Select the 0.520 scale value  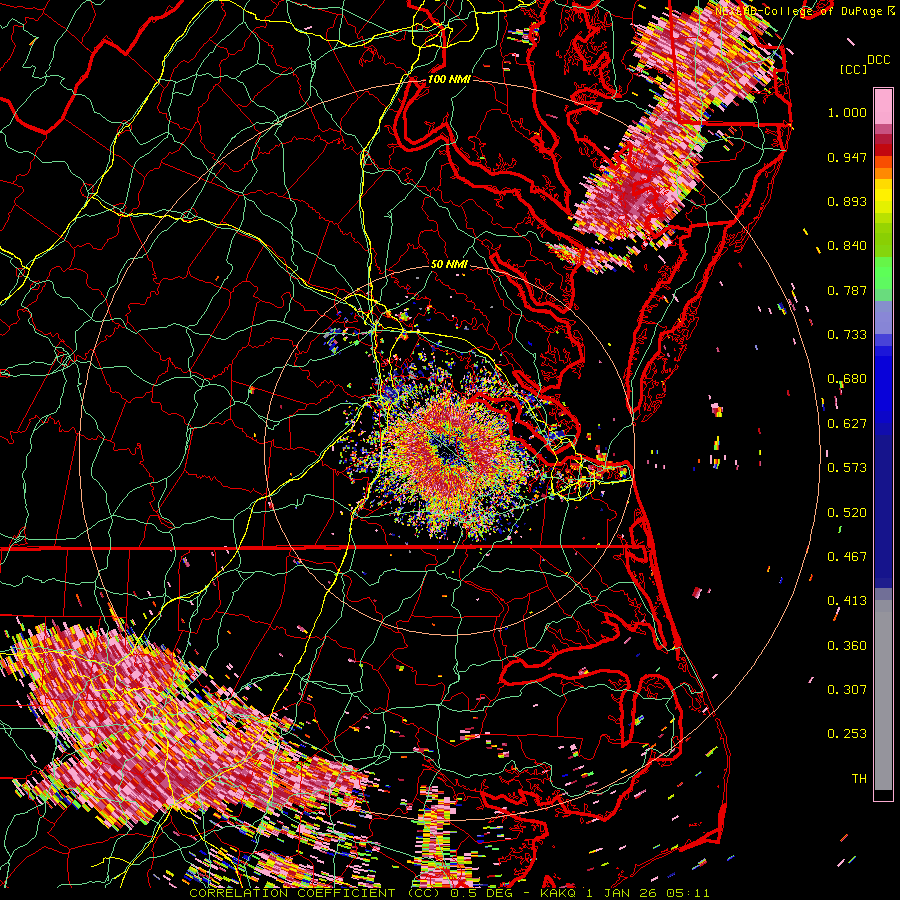(847, 513)
